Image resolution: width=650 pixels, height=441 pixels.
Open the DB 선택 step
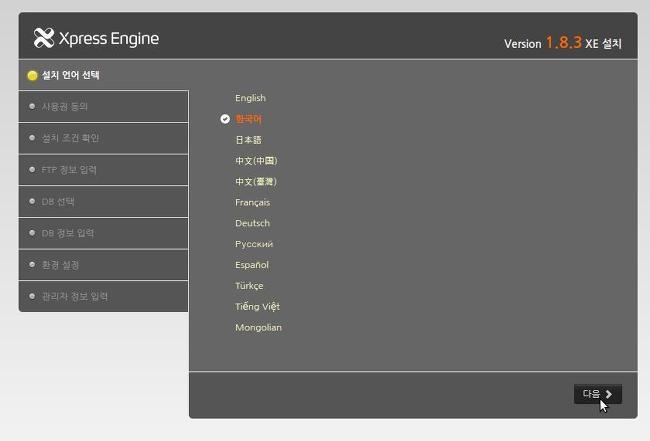pyautogui.click(x=104, y=201)
